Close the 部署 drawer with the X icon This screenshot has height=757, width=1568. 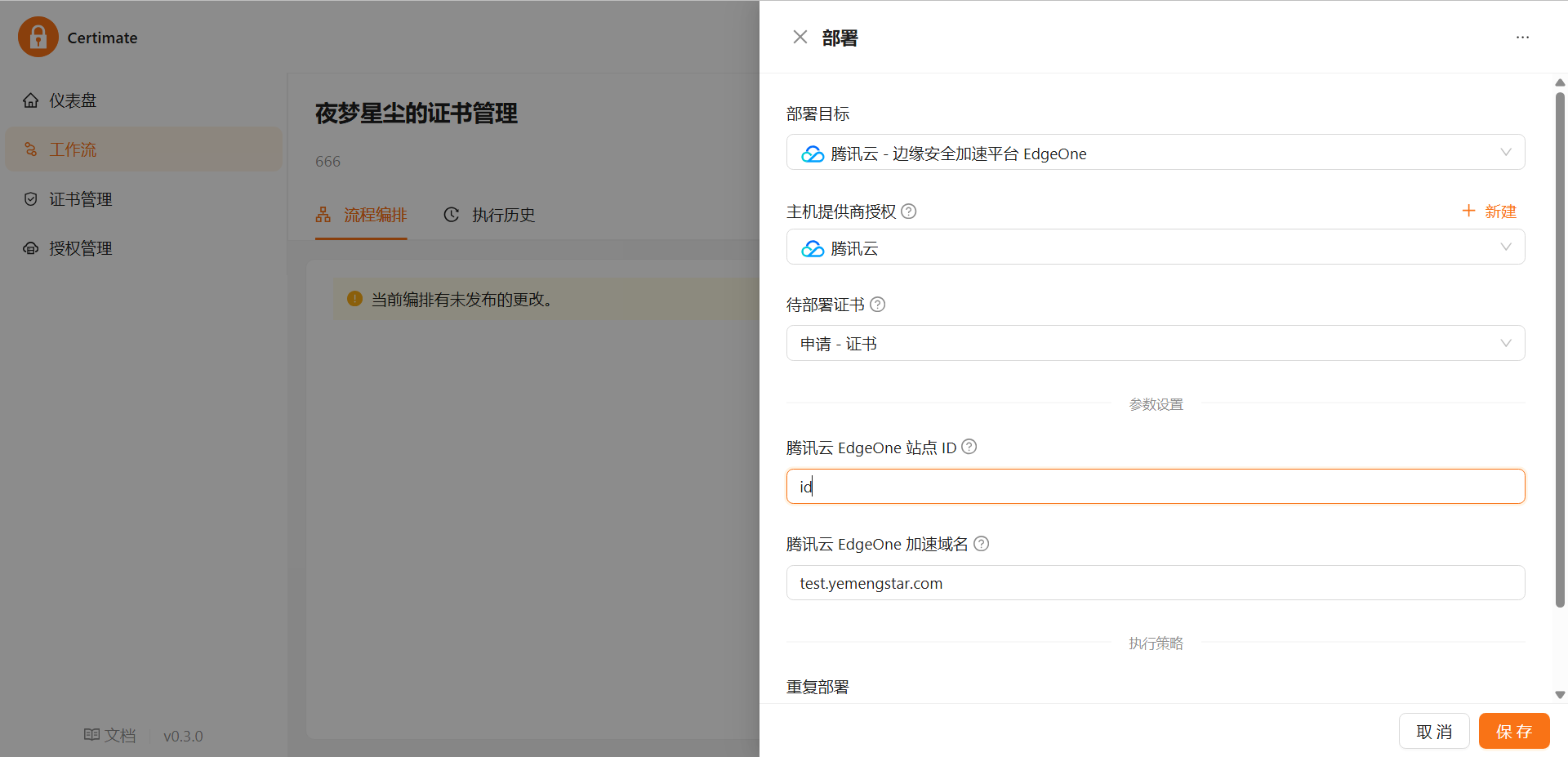pos(800,38)
